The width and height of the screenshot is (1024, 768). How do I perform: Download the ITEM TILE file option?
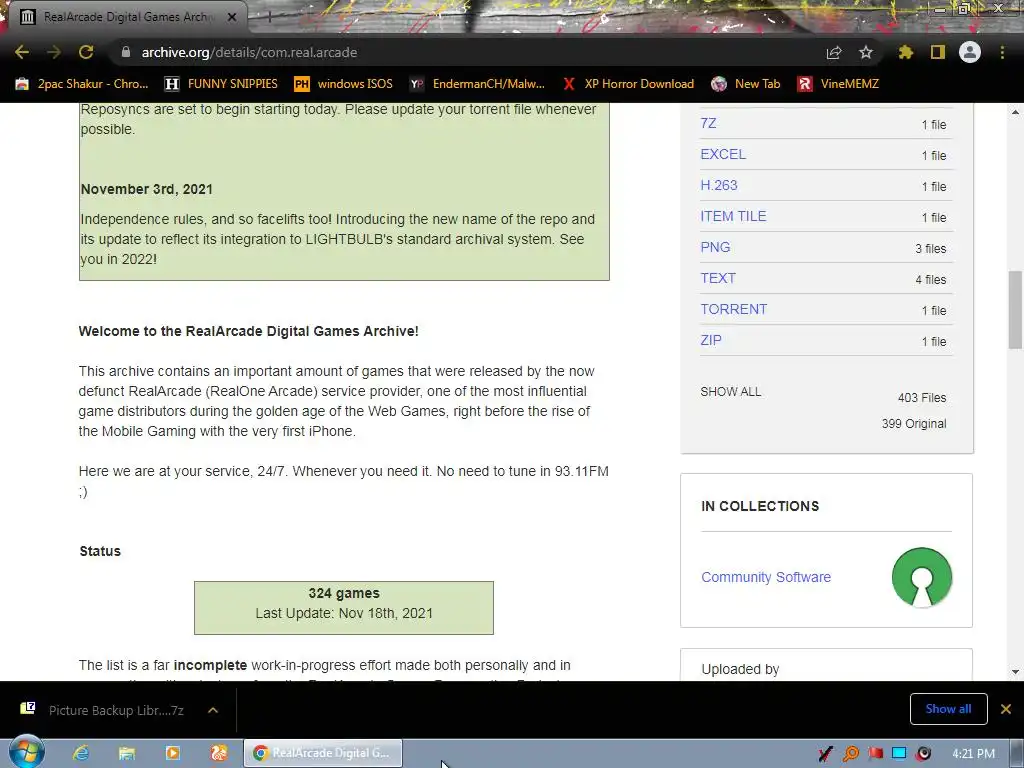[733, 216]
